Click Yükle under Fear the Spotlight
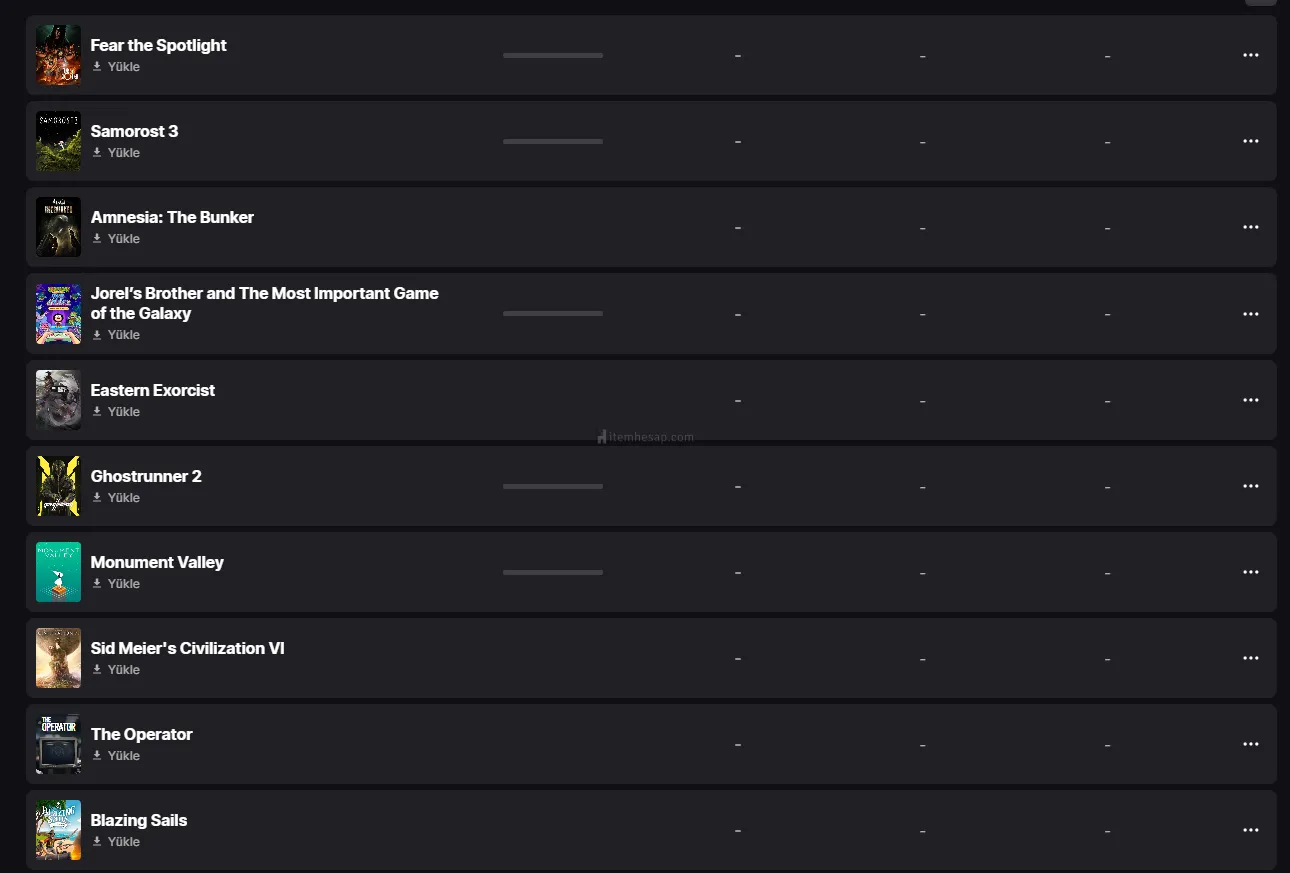The height and width of the screenshot is (873, 1290). (x=116, y=67)
